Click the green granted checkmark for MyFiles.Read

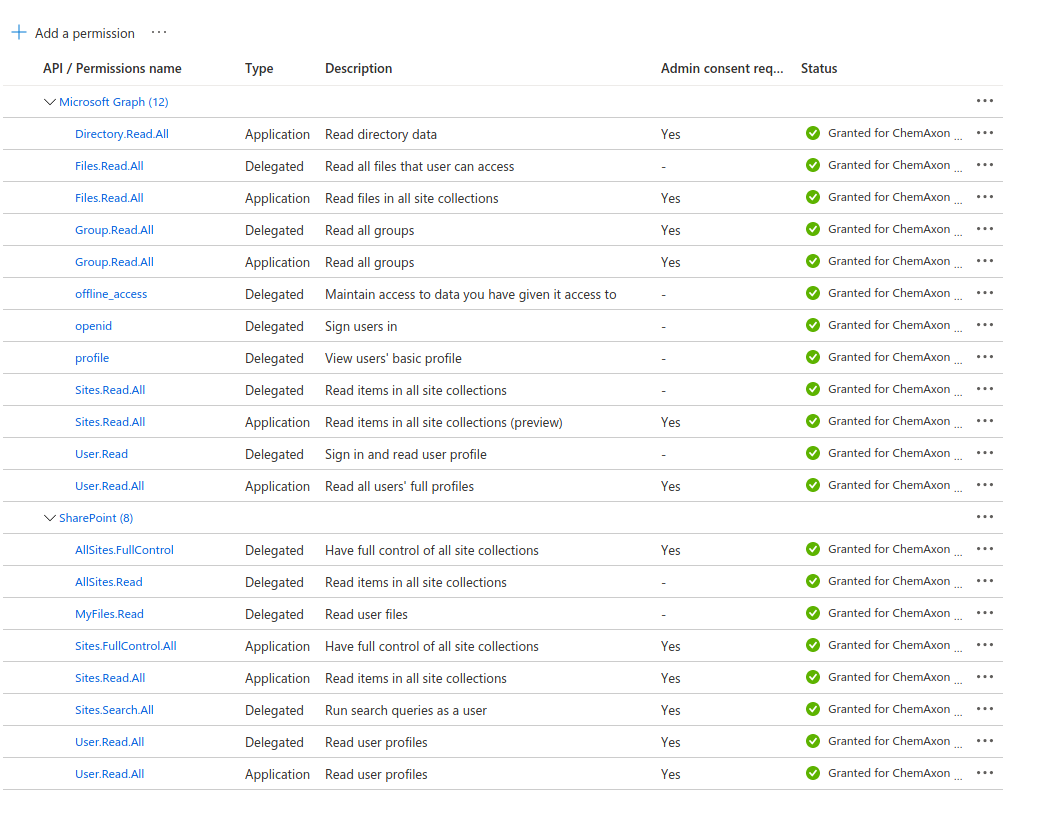coord(813,613)
